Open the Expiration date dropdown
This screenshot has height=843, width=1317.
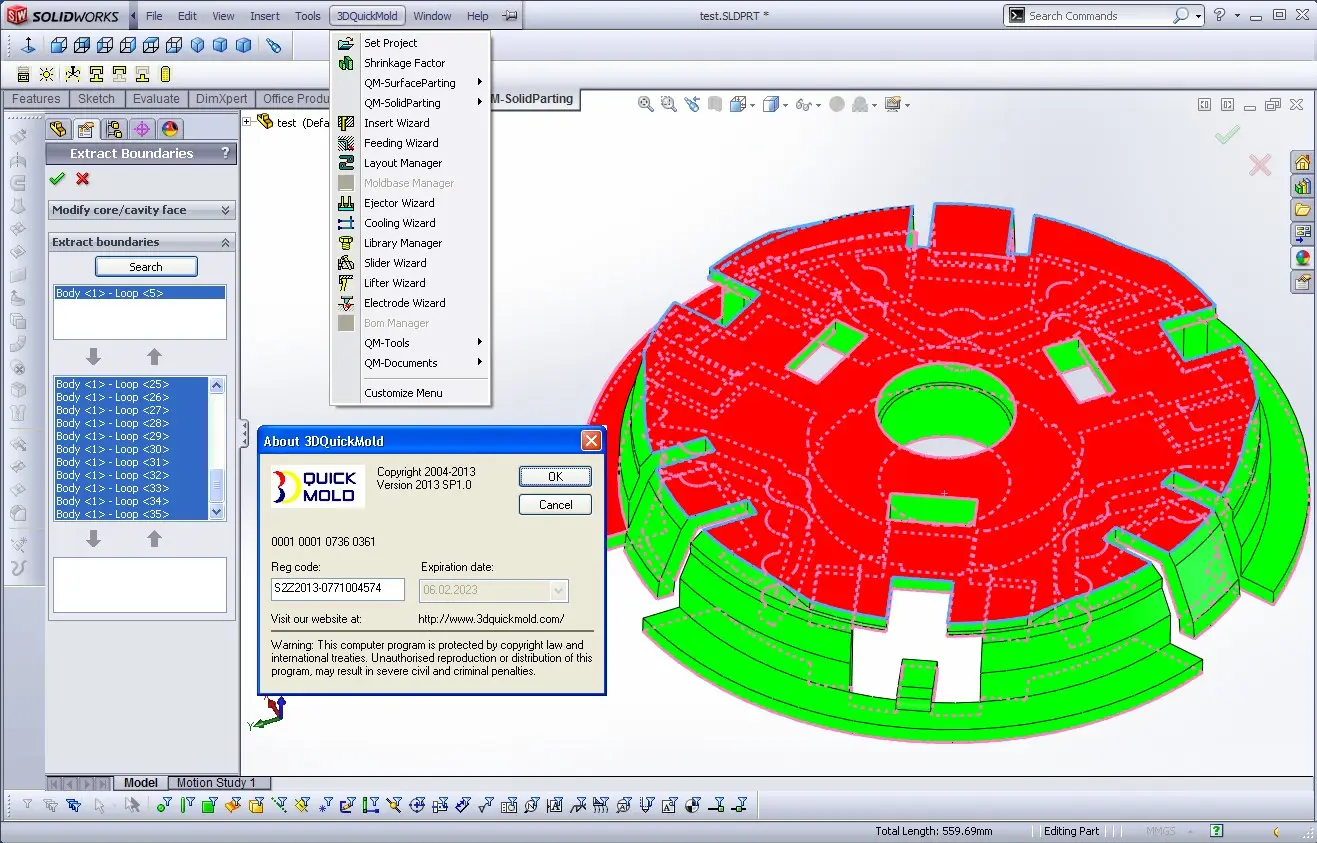pyautogui.click(x=559, y=591)
